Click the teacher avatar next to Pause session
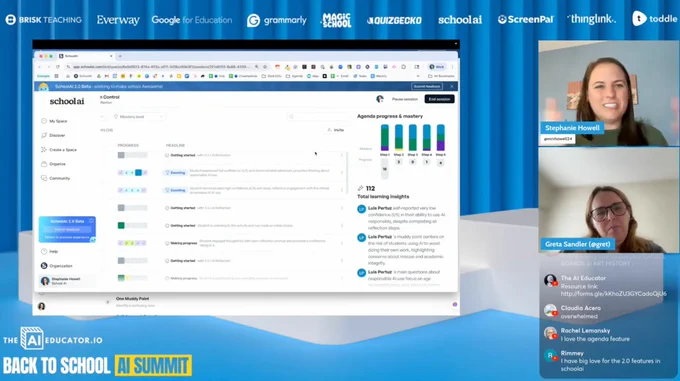This screenshot has width=680, height=381. (x=380, y=99)
